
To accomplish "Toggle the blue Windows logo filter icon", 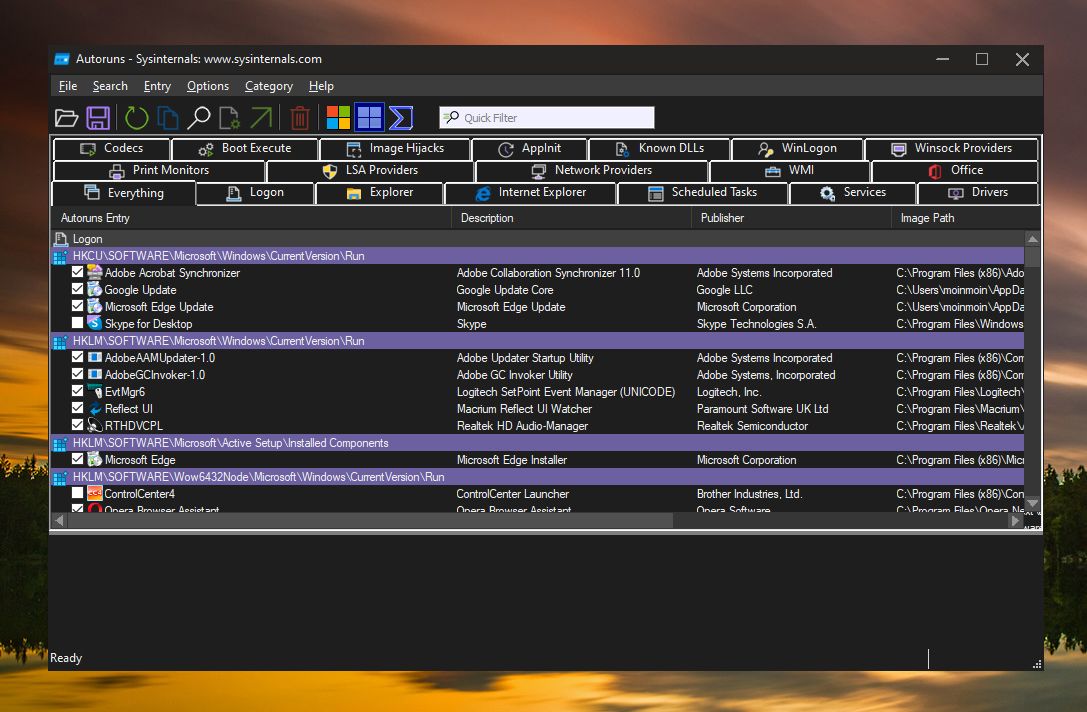I will click(x=369, y=118).
